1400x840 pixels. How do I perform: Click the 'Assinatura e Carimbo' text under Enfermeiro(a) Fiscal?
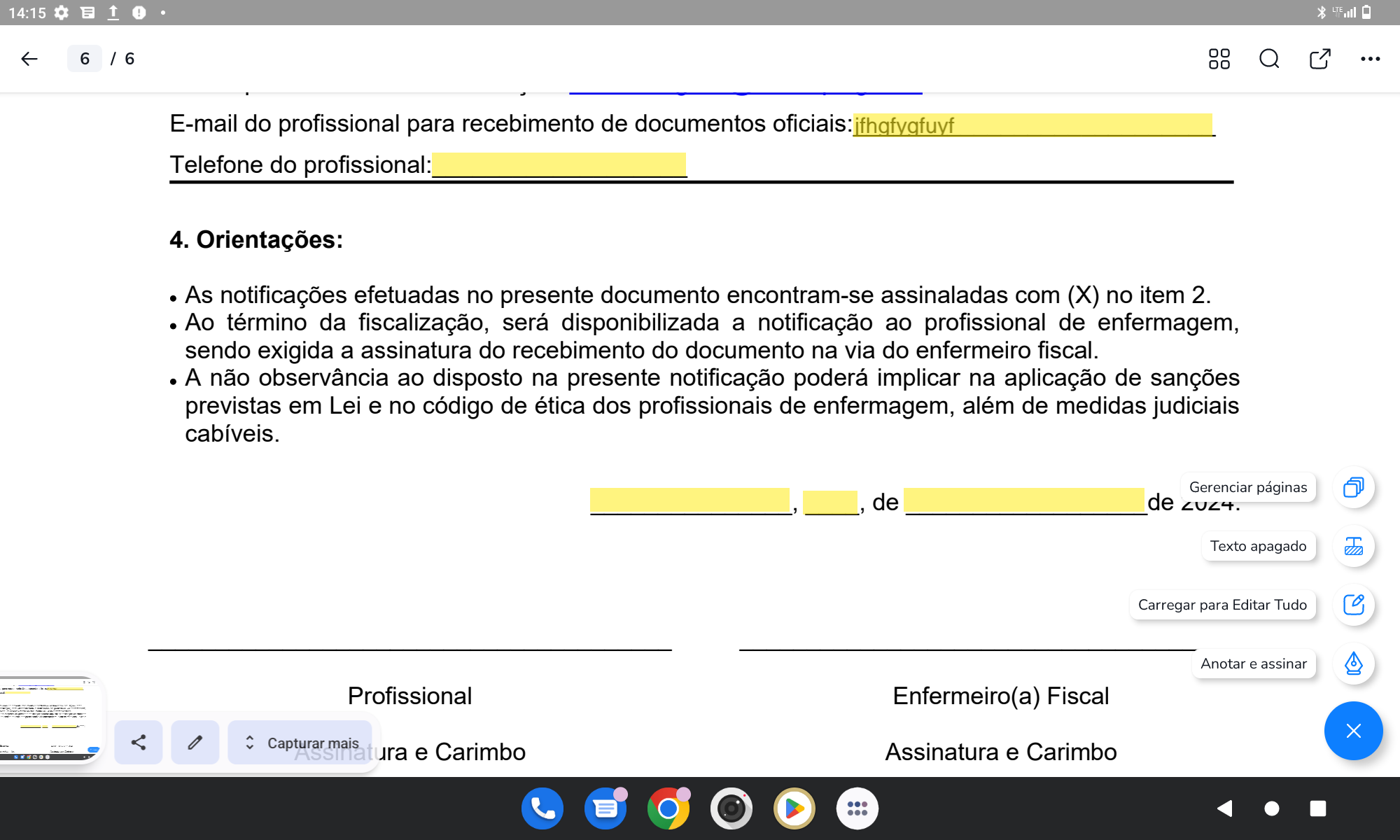click(1001, 752)
